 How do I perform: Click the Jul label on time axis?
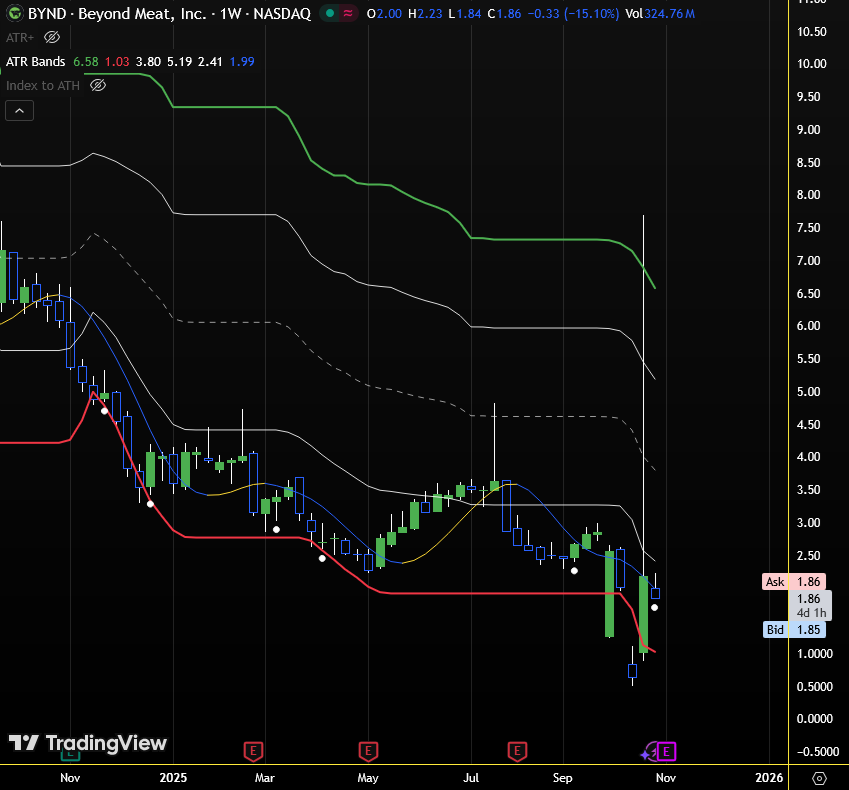pos(471,778)
